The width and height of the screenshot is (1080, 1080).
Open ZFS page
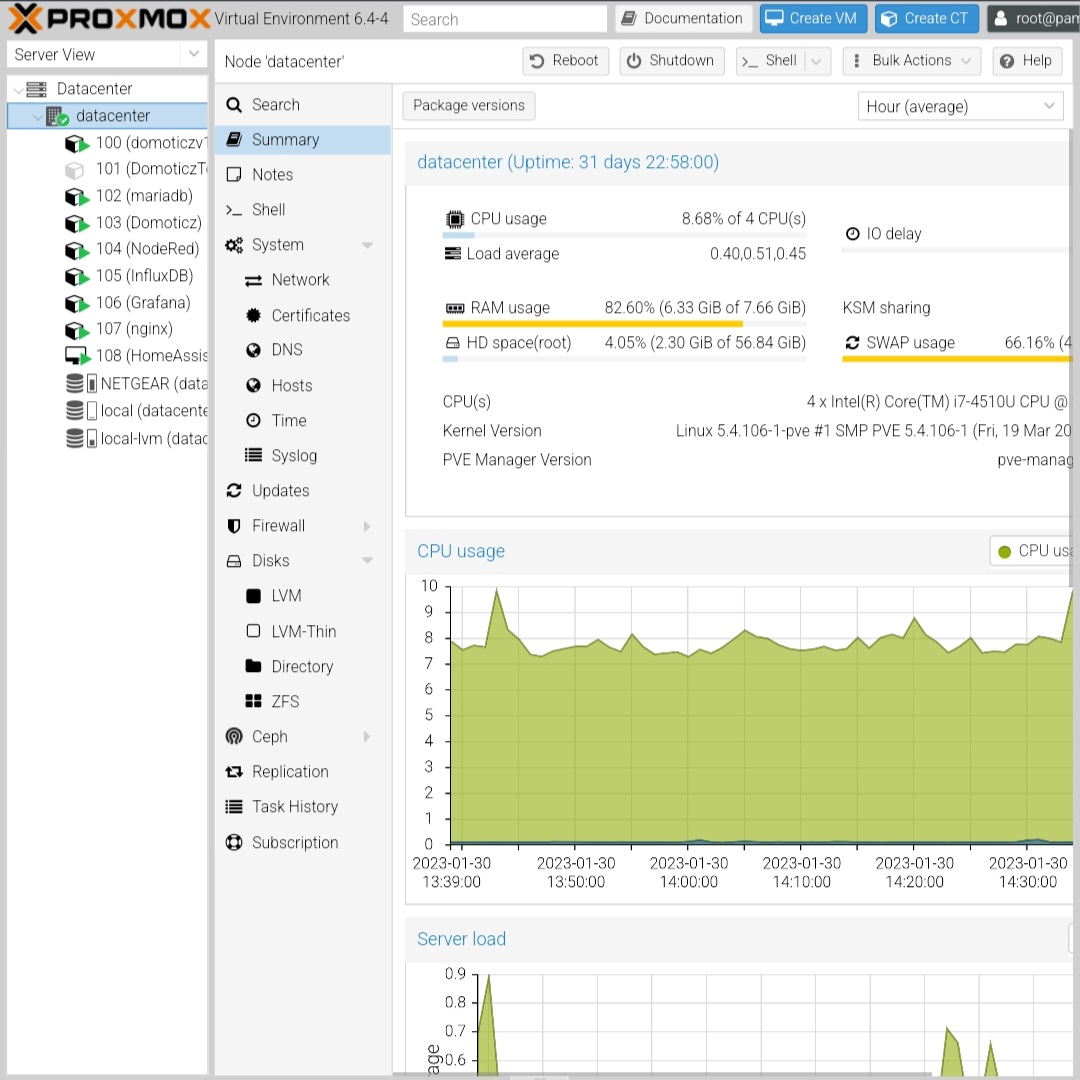pos(302,702)
